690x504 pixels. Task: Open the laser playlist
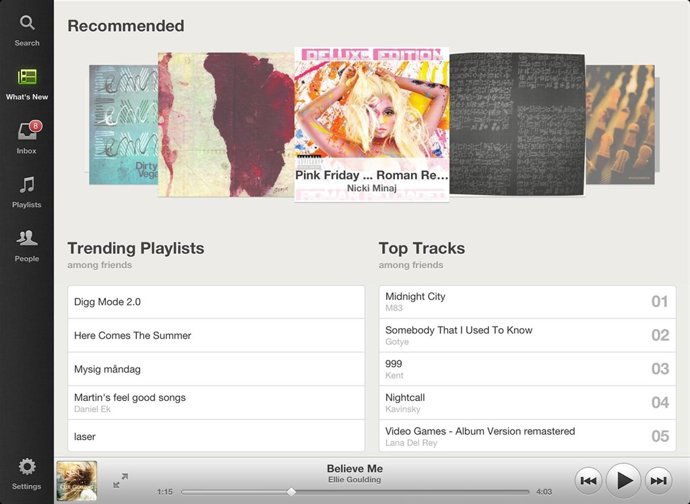(x=216, y=436)
